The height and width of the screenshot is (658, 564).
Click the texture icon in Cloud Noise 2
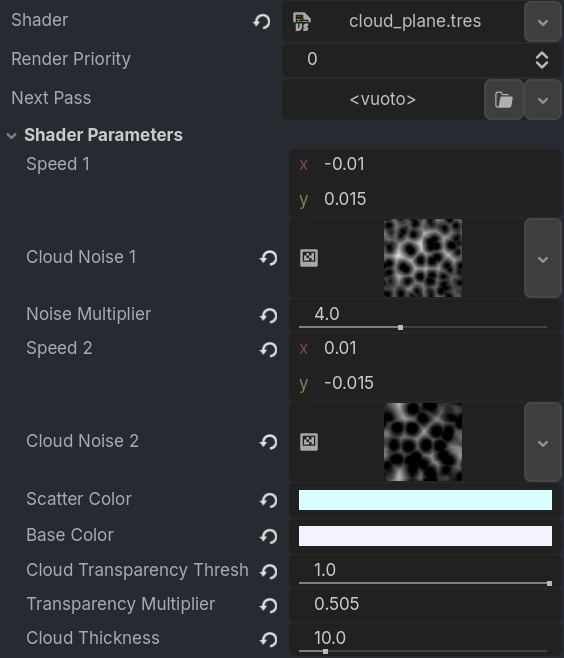(x=309, y=442)
